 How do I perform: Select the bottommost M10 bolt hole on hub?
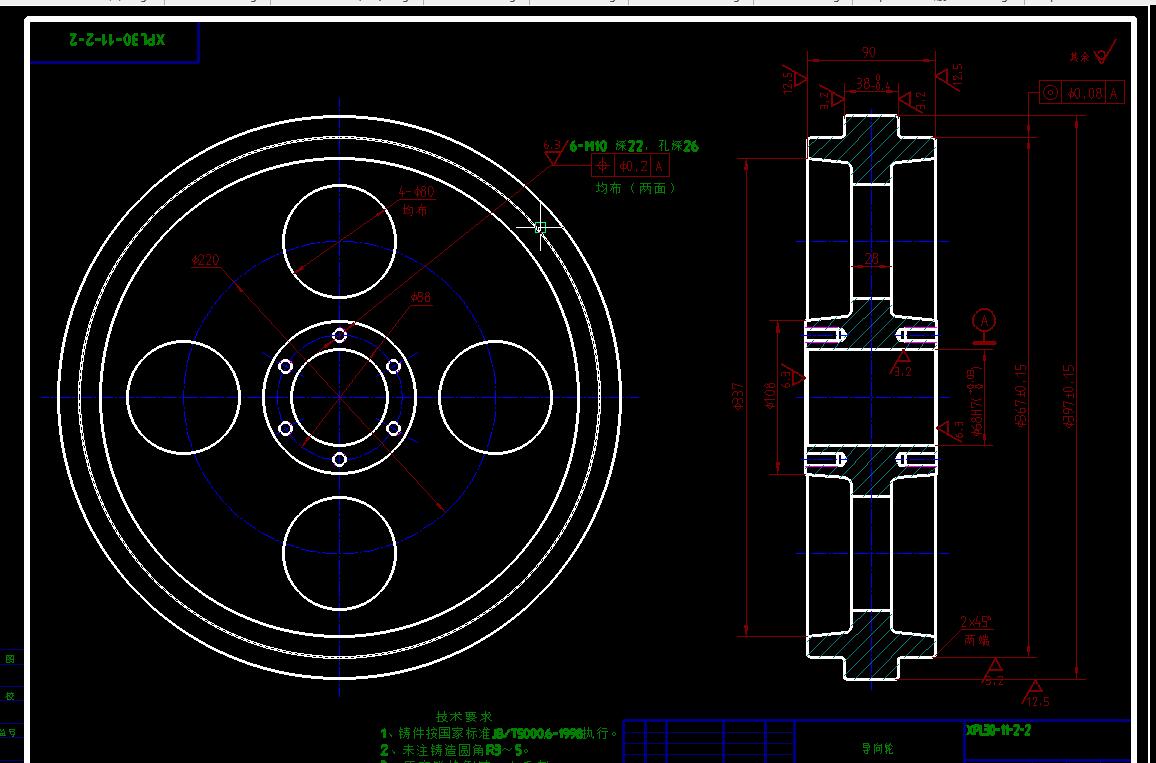(x=339, y=459)
